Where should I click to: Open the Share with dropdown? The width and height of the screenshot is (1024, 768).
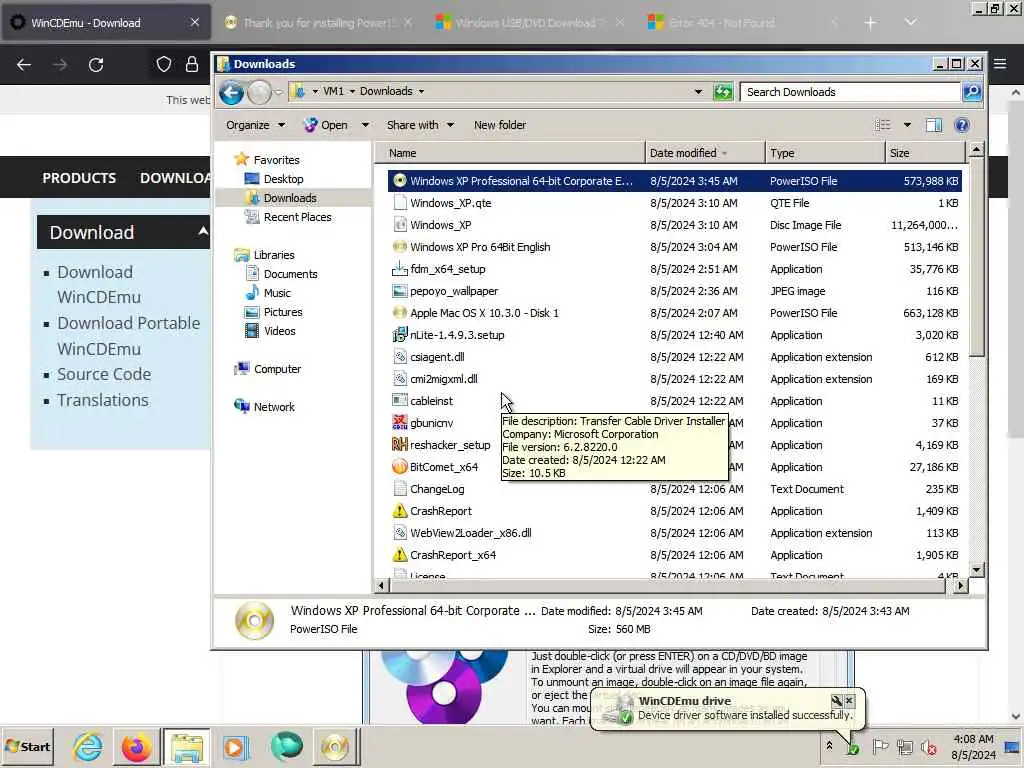pyautogui.click(x=420, y=125)
